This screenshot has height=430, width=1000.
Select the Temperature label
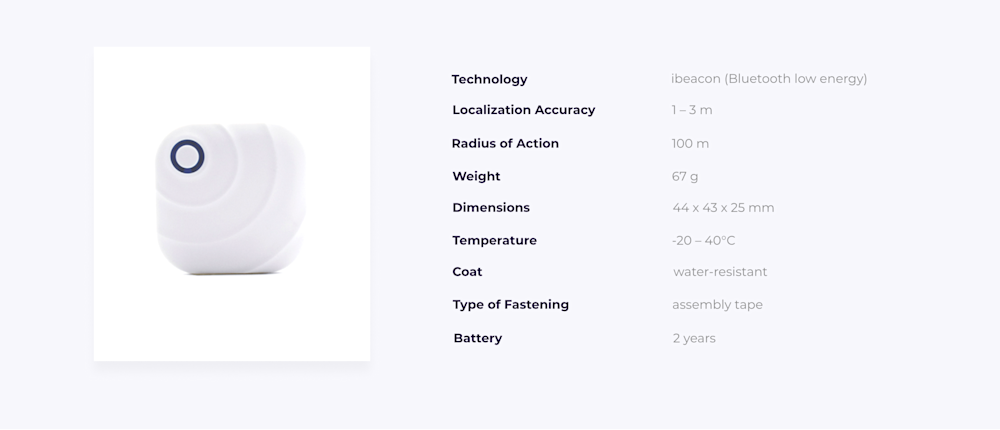pos(494,241)
